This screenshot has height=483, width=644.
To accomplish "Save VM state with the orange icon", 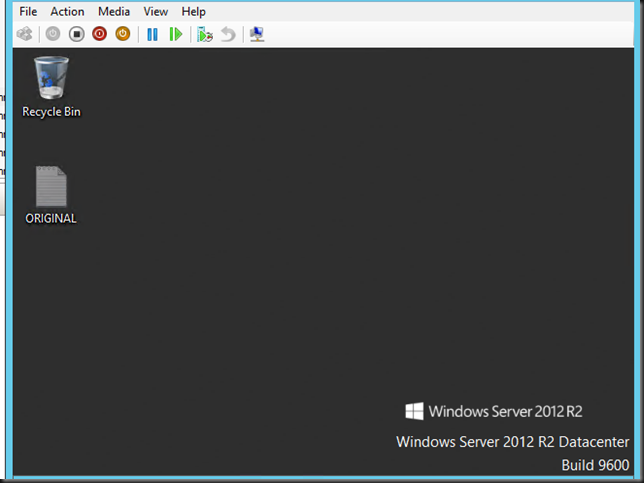I will pyautogui.click(x=122, y=34).
